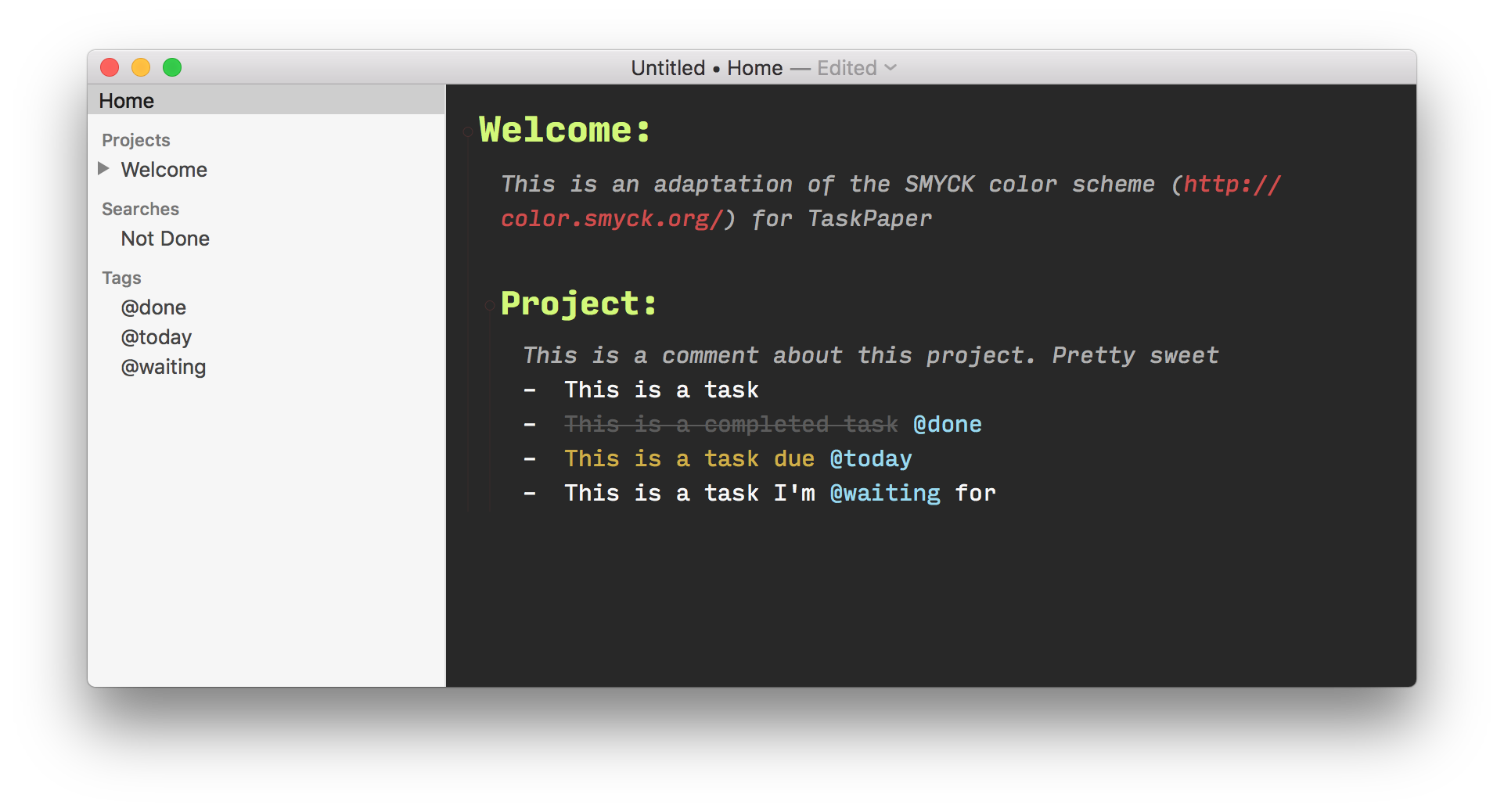
Task: Click the dash before task due @today
Action: [530, 458]
